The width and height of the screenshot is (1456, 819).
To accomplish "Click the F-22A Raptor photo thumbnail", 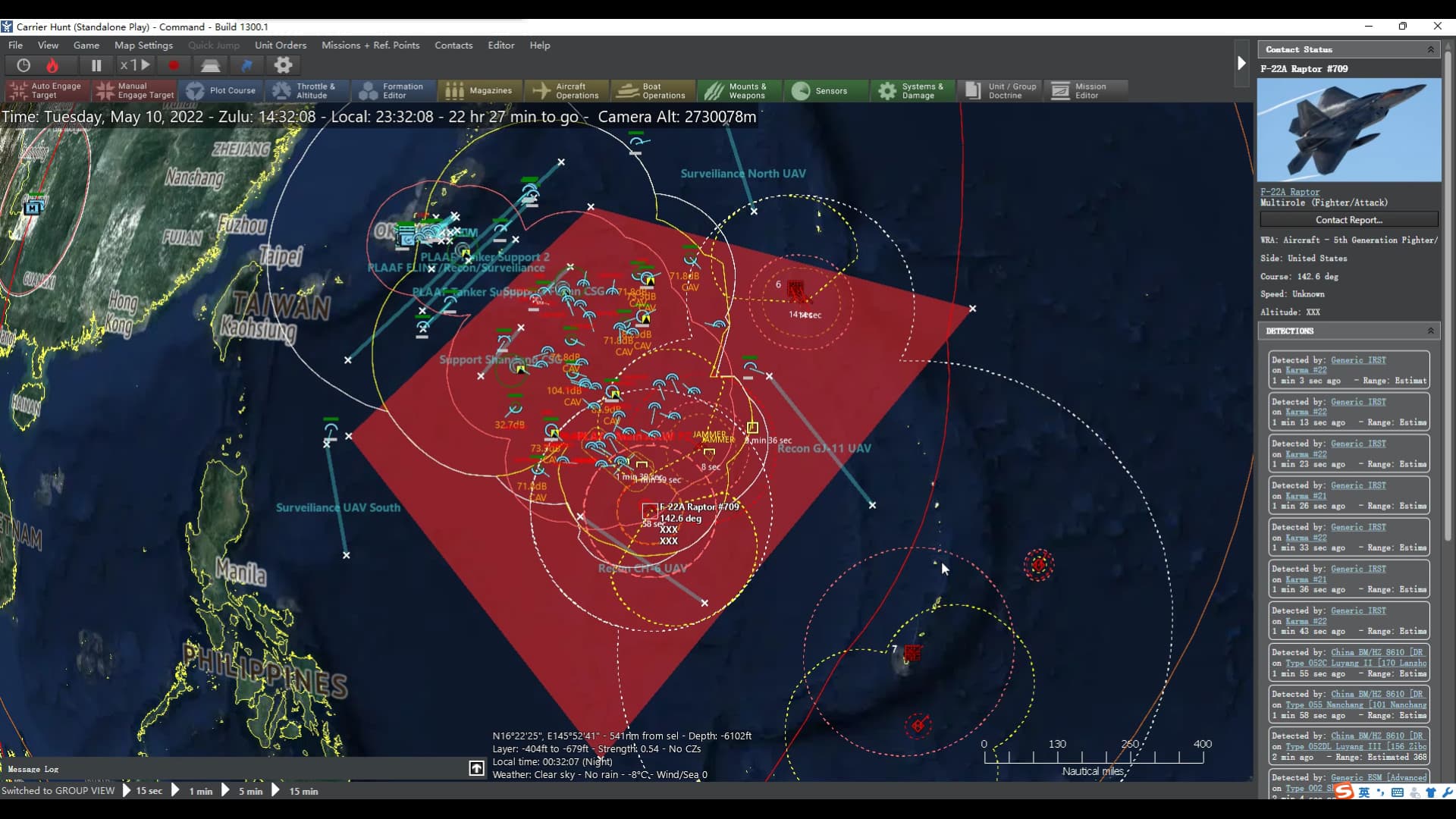I will click(x=1348, y=130).
